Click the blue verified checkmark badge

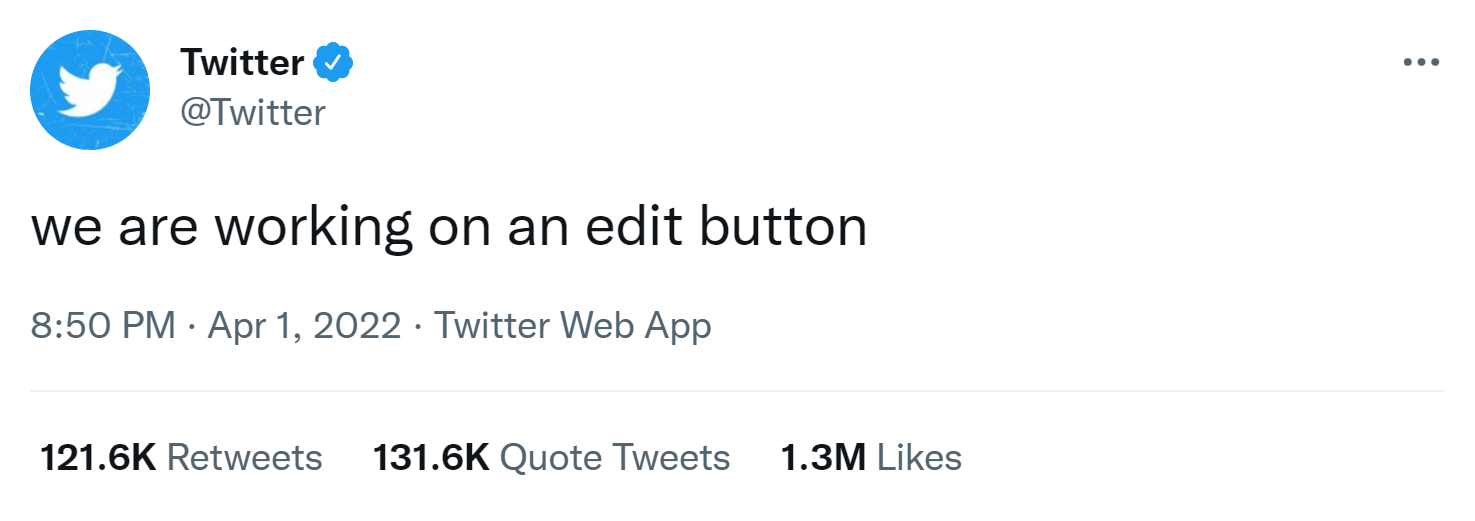click(333, 63)
